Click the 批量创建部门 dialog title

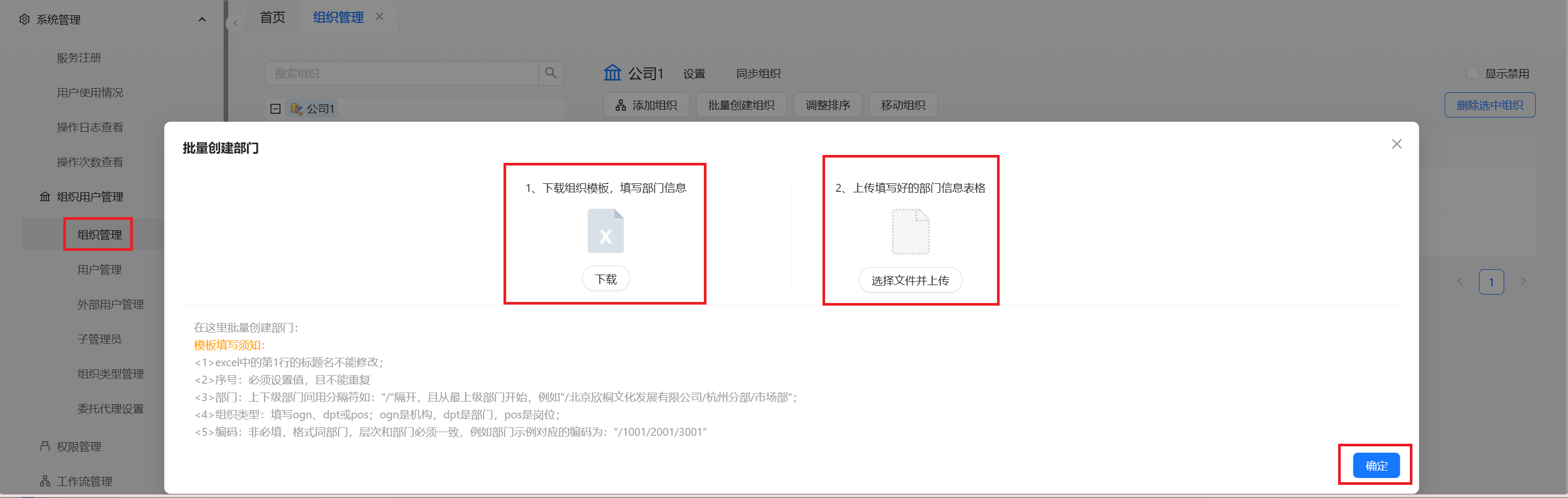pos(221,149)
